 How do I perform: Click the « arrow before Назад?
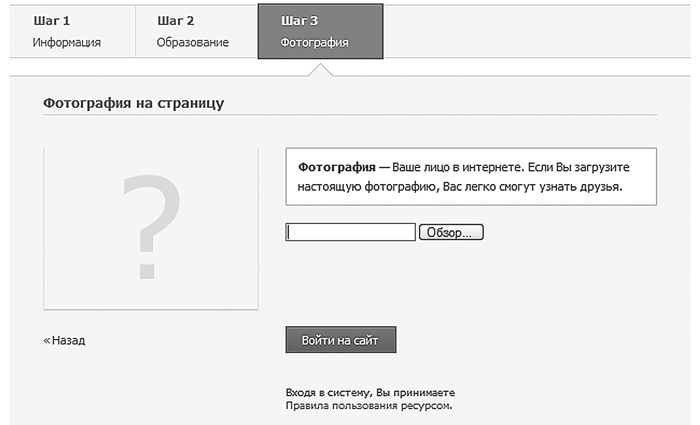coord(46,340)
